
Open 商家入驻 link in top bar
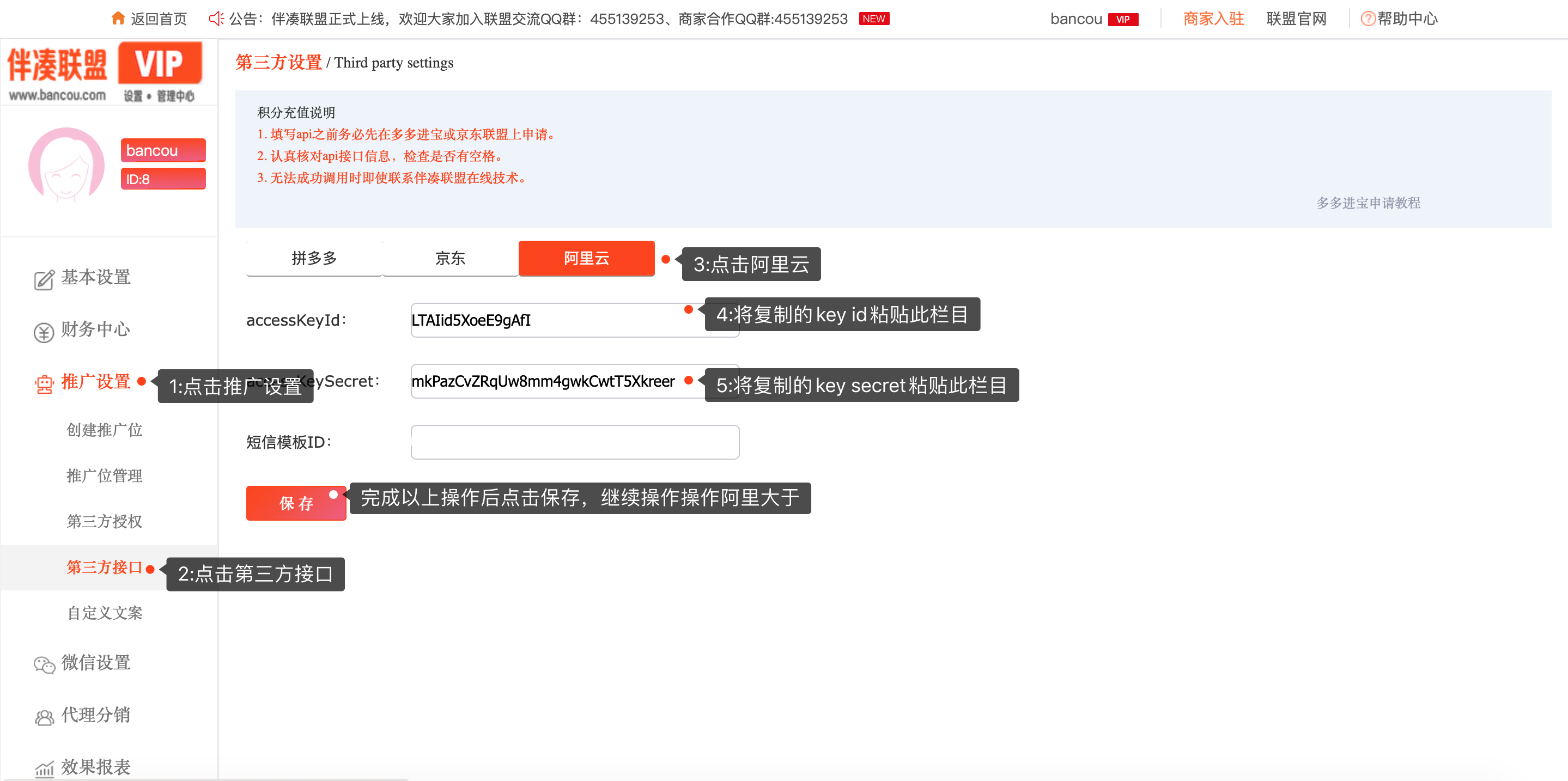[1213, 19]
